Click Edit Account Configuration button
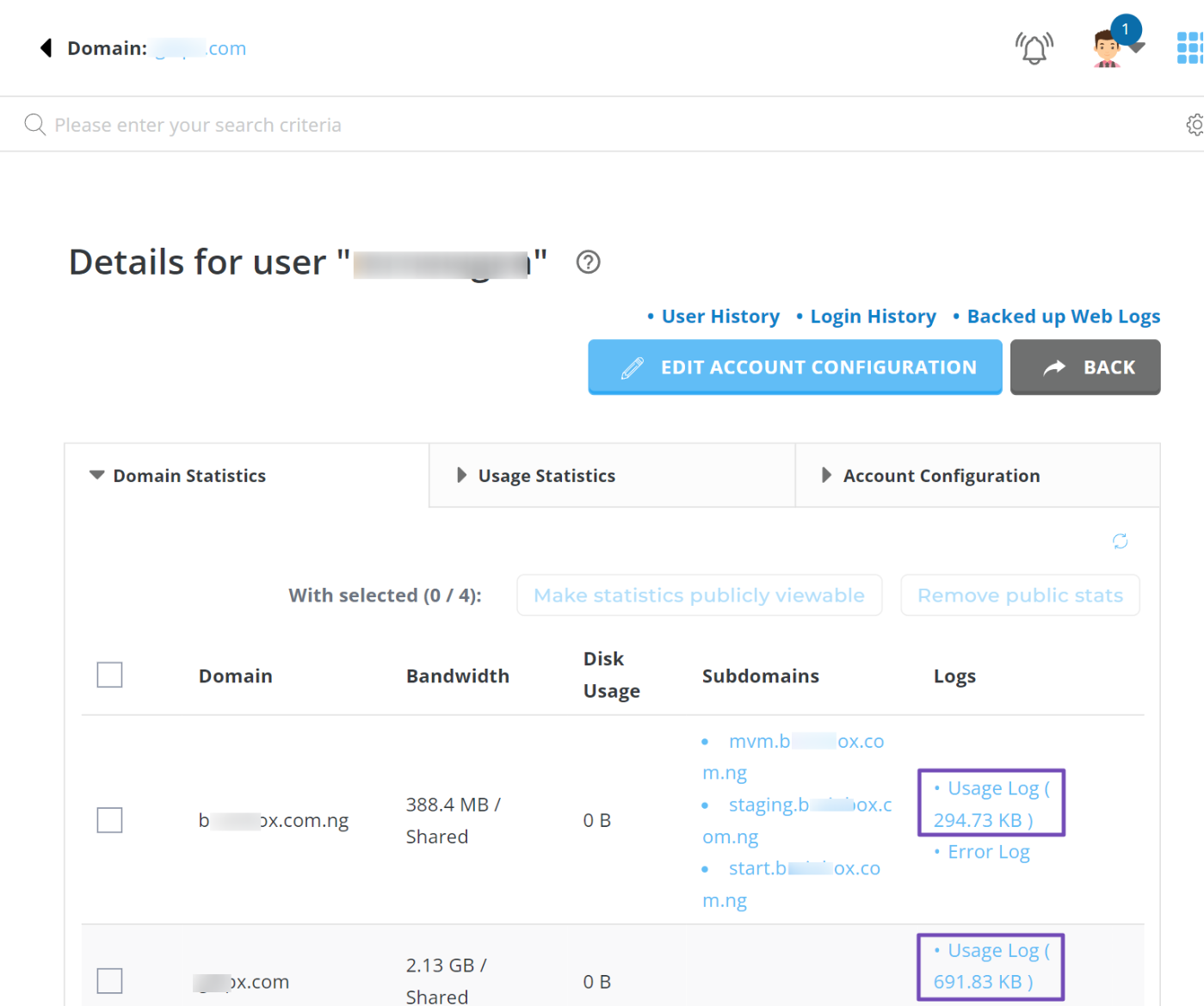The width and height of the screenshot is (1204, 1006). [794, 367]
